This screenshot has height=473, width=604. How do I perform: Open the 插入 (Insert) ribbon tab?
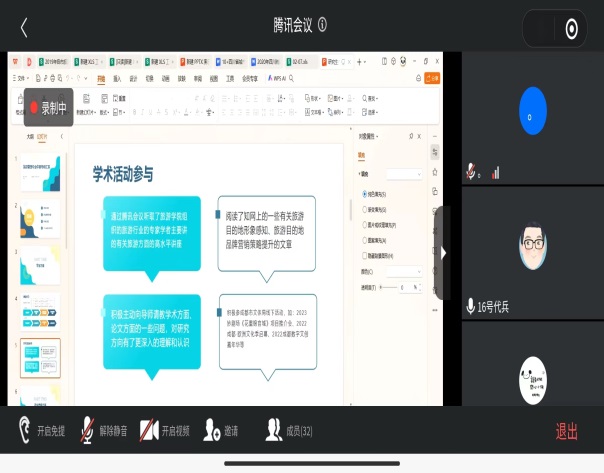click(x=116, y=77)
